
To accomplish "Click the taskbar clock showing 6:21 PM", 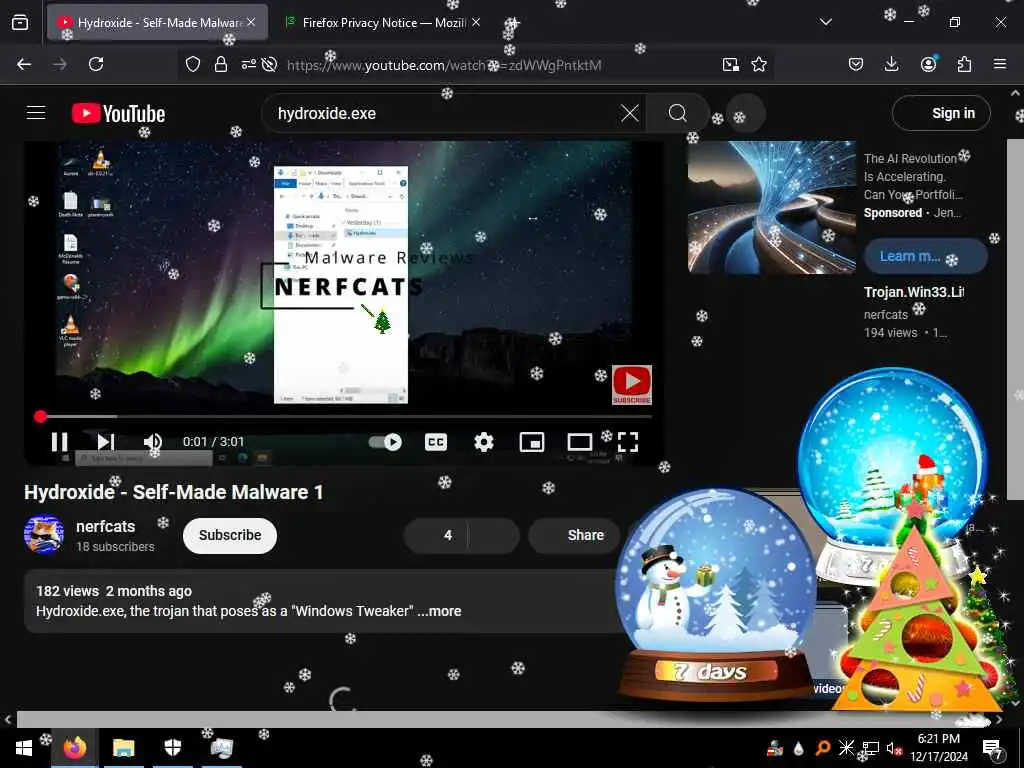I will click(938, 748).
